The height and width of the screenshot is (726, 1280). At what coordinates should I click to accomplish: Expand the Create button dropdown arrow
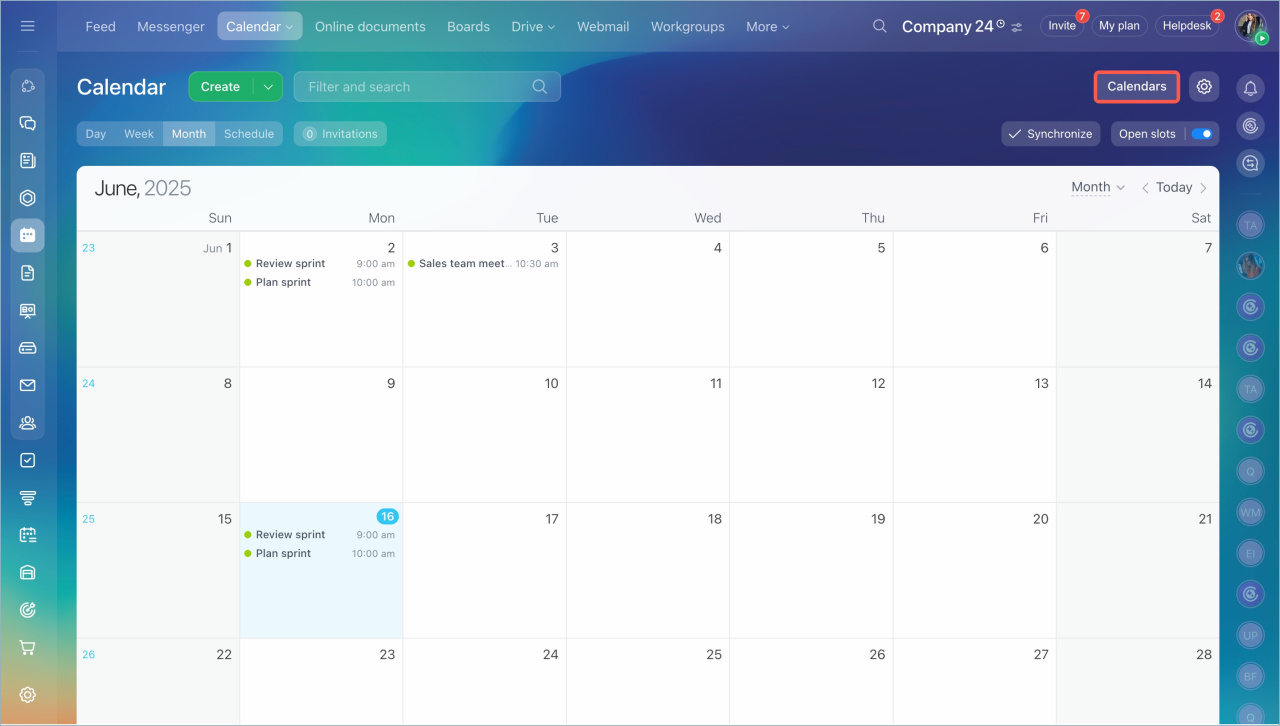268,87
